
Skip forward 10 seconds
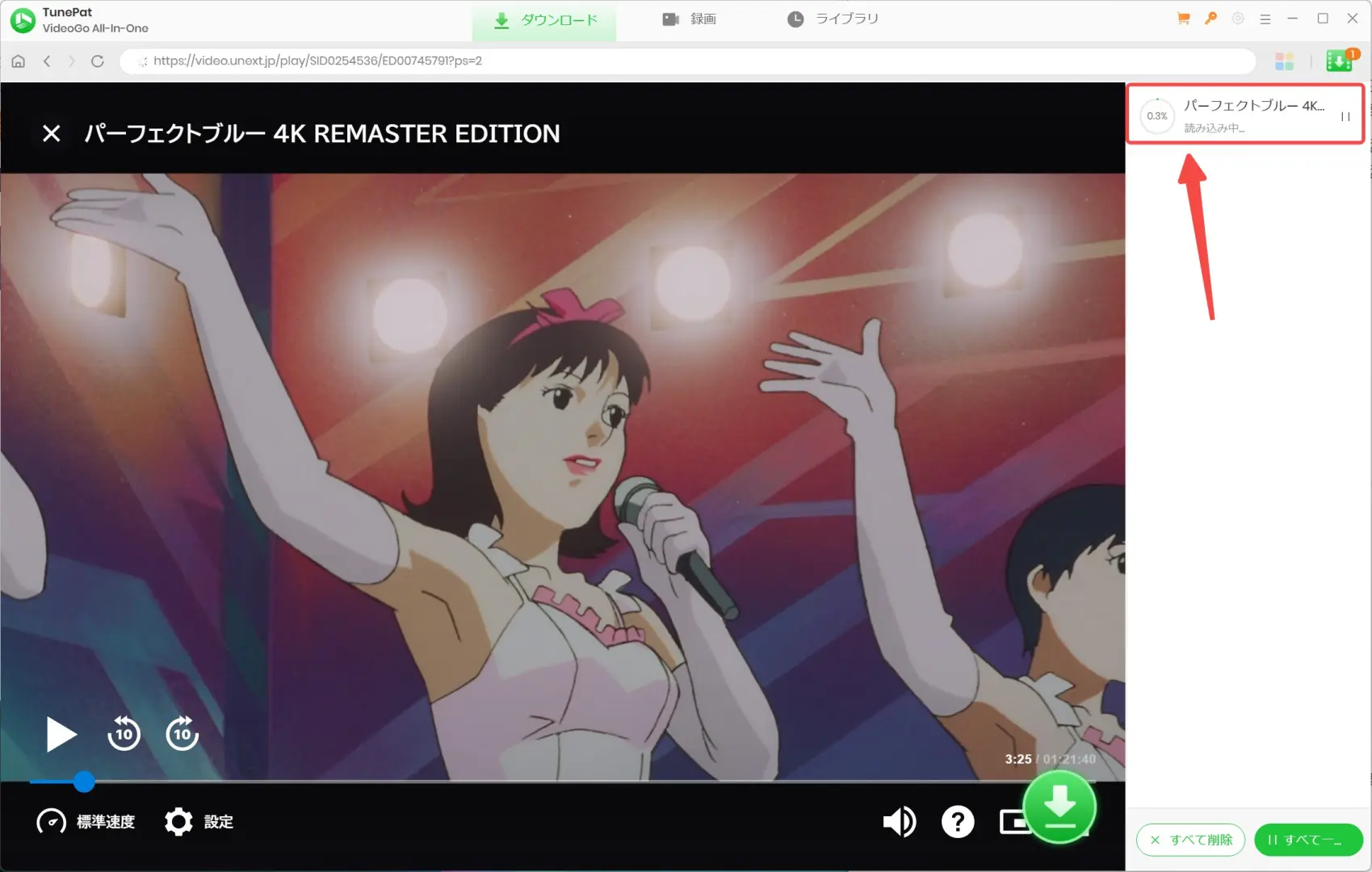(x=183, y=733)
